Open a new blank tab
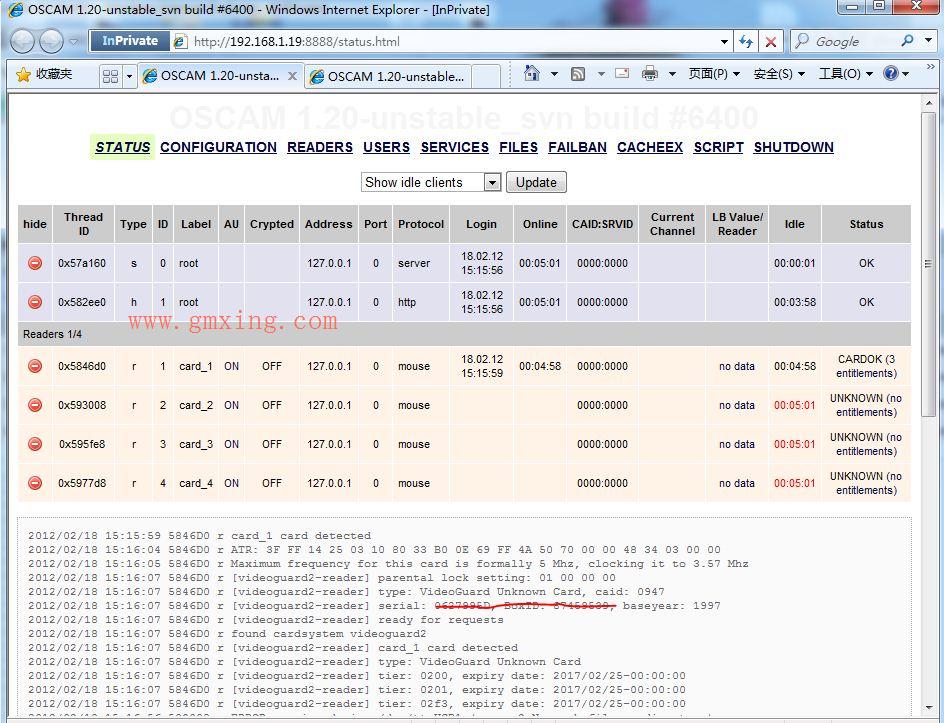The height and width of the screenshot is (723, 944). (x=486, y=76)
